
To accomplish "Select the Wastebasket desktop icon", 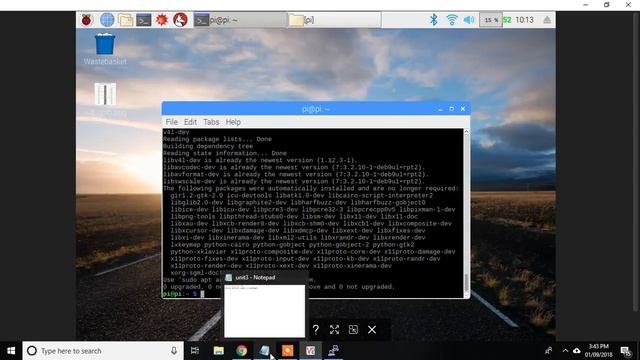I will [x=105, y=49].
